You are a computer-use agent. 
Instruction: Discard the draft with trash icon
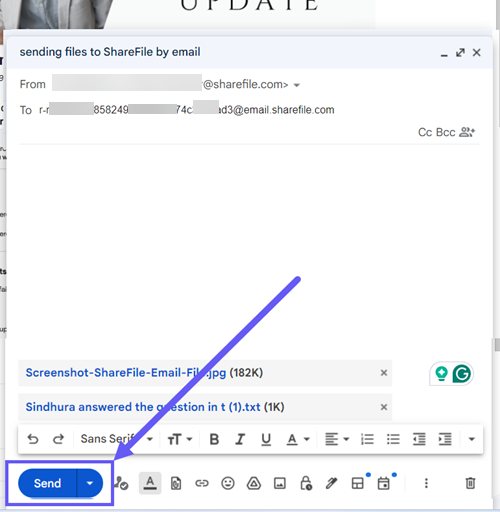(x=470, y=483)
